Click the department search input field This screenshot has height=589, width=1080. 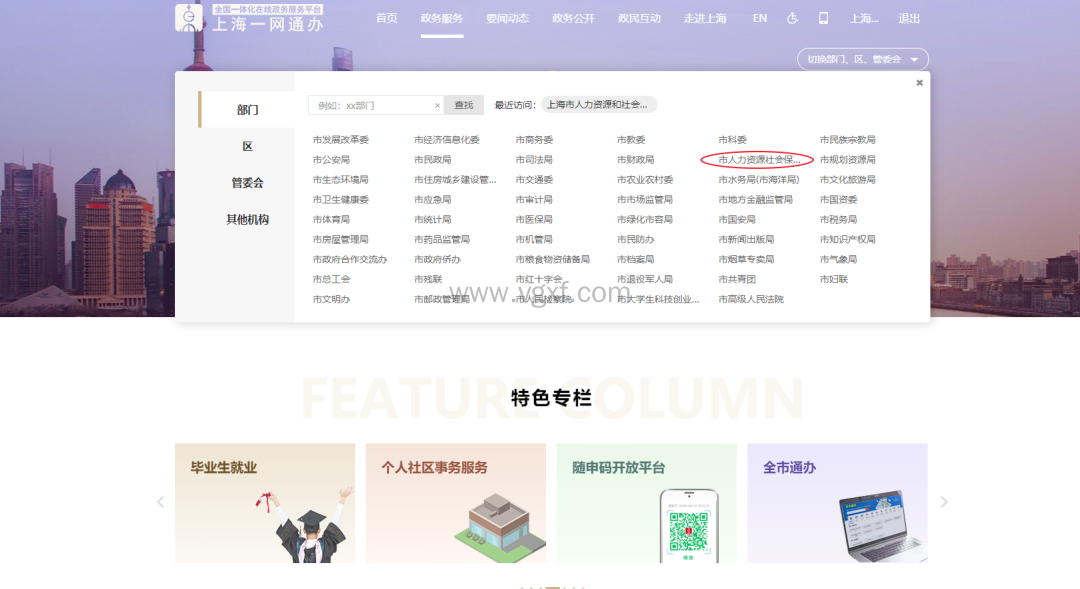372,105
